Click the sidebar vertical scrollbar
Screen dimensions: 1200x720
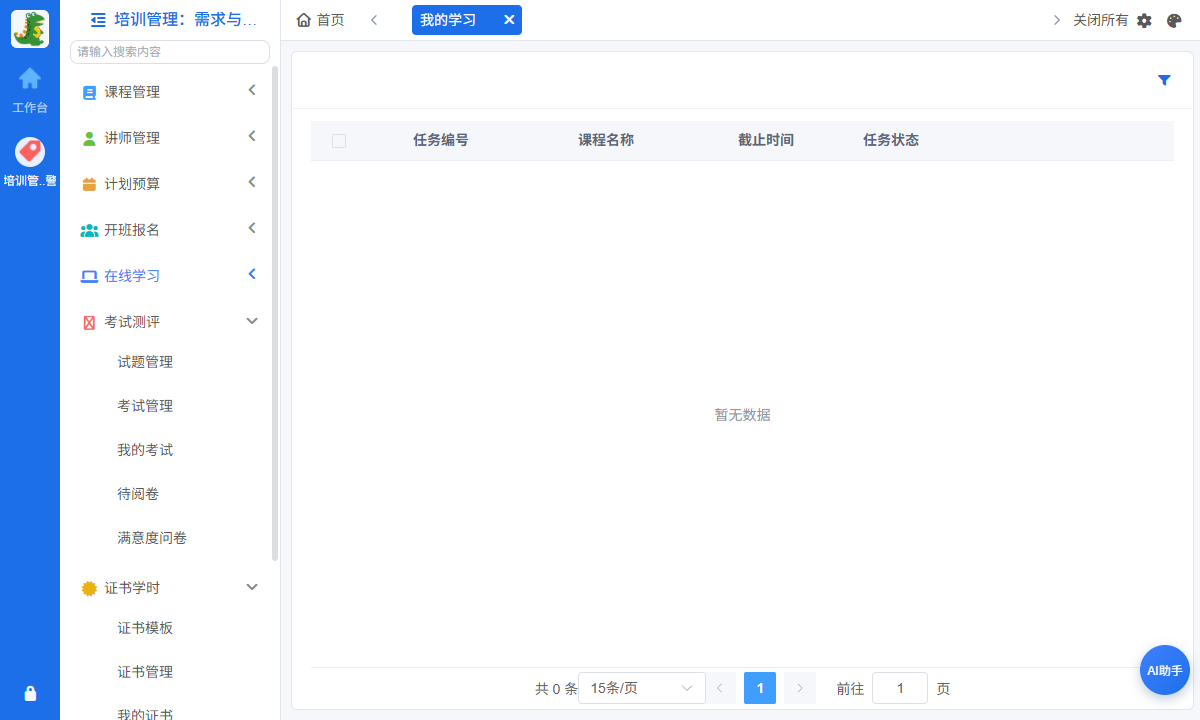pyautogui.click(x=275, y=313)
